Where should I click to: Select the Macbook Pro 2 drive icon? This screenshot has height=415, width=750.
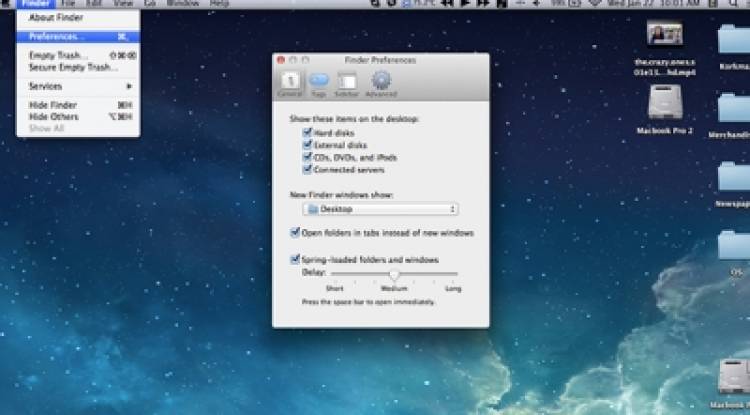[x=665, y=102]
